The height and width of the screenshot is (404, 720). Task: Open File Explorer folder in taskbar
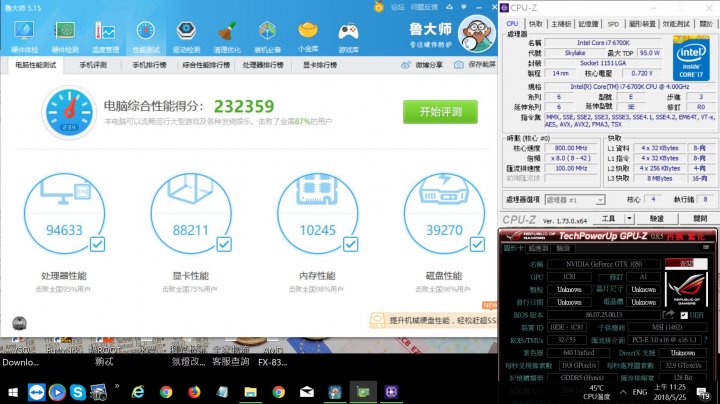[x=250, y=392]
